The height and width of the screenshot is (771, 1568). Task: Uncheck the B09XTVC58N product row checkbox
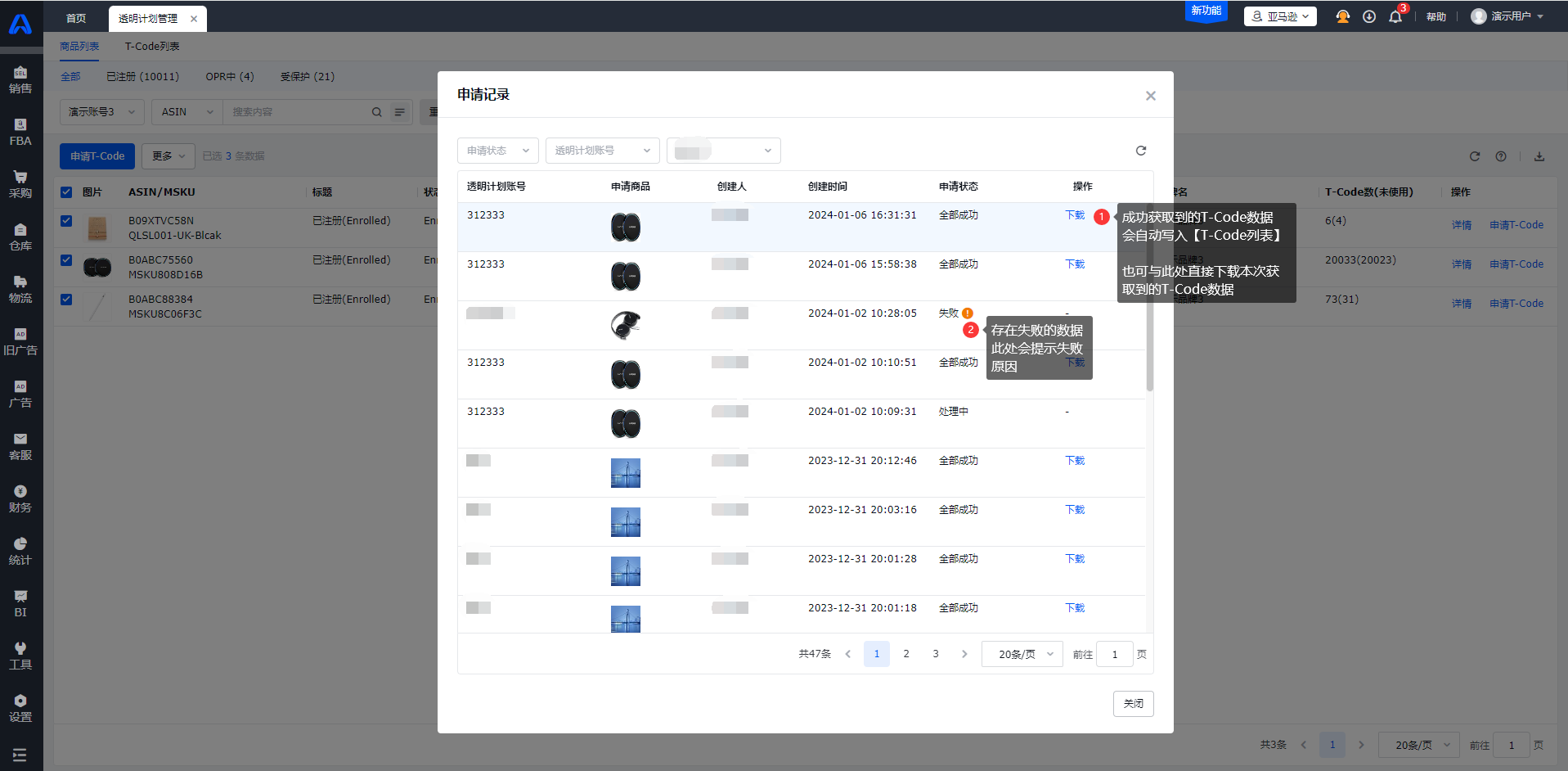66,221
